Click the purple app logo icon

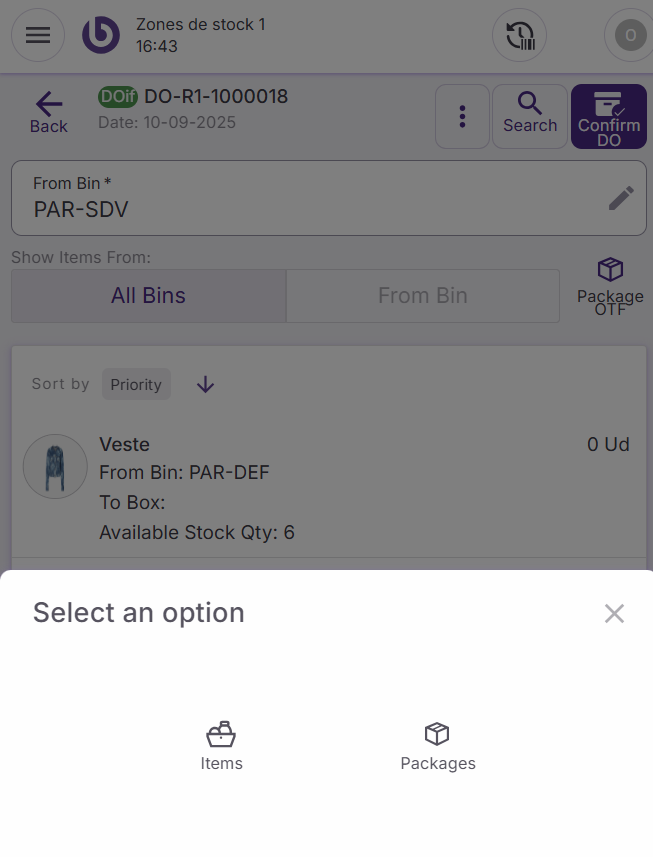pos(100,35)
